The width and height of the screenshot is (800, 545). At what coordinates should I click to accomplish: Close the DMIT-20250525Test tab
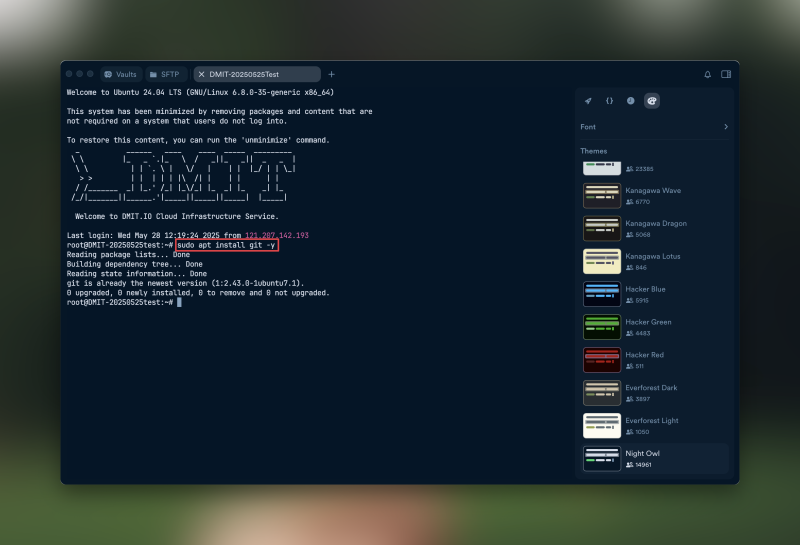[x=201, y=74]
